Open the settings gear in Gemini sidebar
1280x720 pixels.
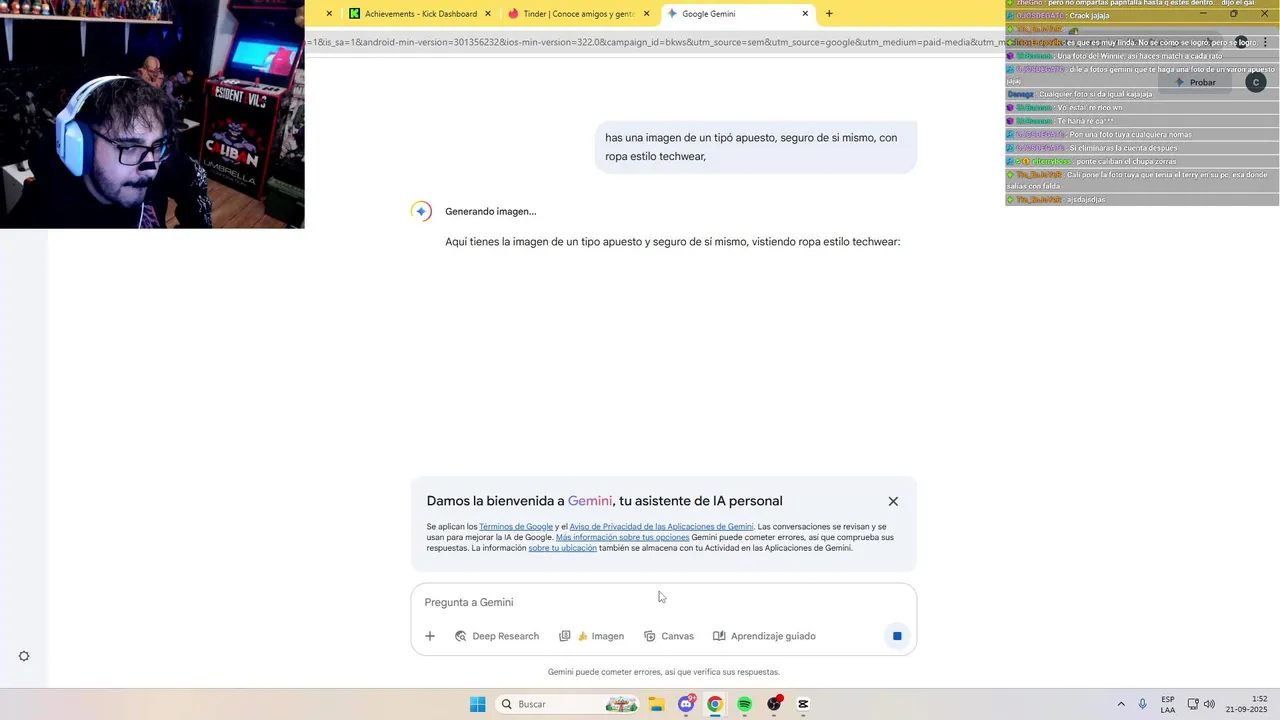[x=24, y=656]
